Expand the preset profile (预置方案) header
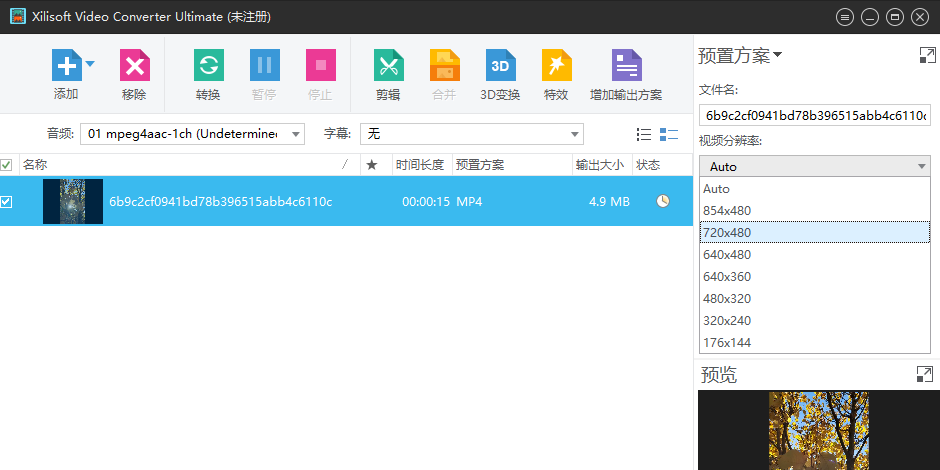Viewport: 940px width, 470px height. [x=740, y=56]
